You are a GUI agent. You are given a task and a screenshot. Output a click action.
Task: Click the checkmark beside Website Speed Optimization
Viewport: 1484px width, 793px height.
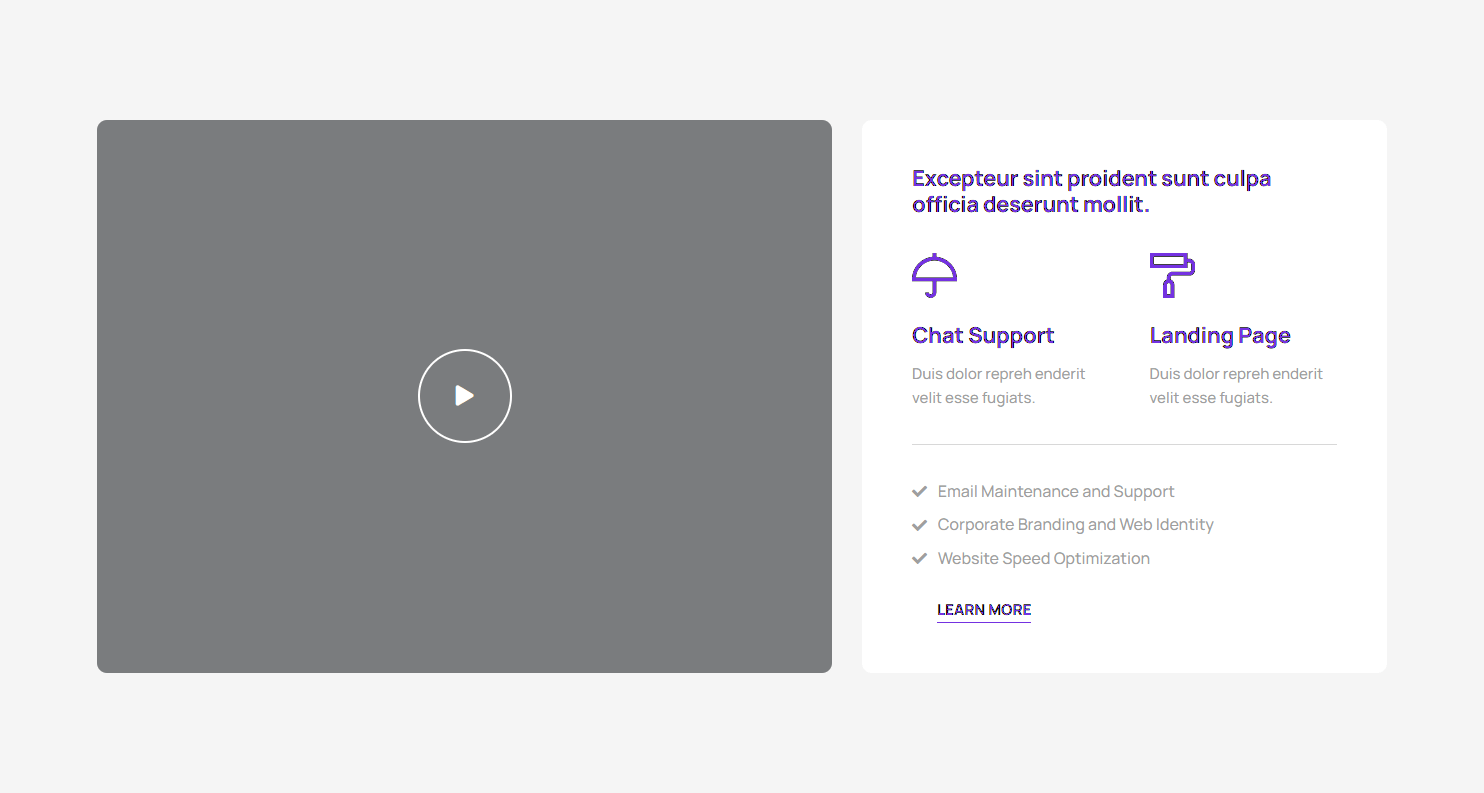coord(920,559)
